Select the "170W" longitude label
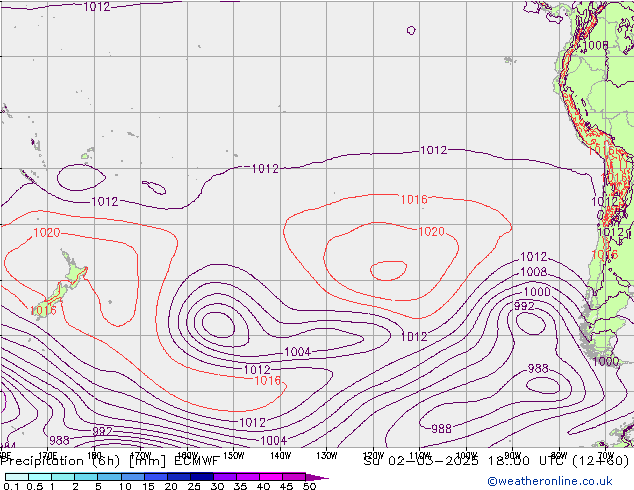The width and height of the screenshot is (634, 490). (x=140, y=456)
